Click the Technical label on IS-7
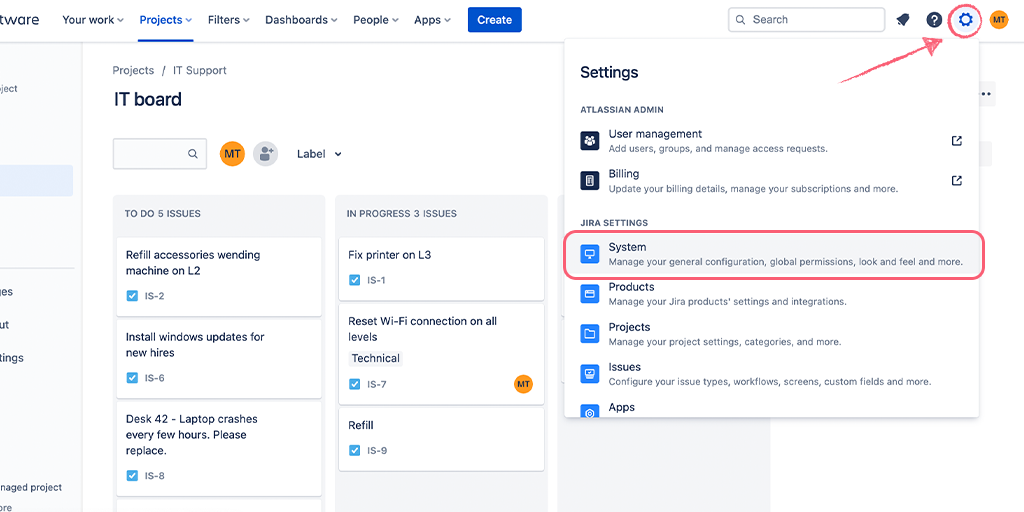This screenshot has height=512, width=1024. coord(376,358)
